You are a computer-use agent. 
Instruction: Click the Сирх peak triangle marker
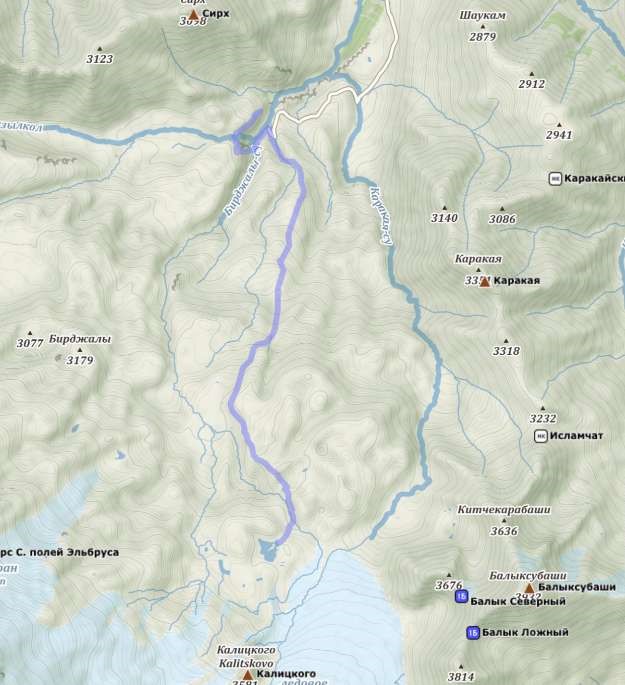click(193, 15)
